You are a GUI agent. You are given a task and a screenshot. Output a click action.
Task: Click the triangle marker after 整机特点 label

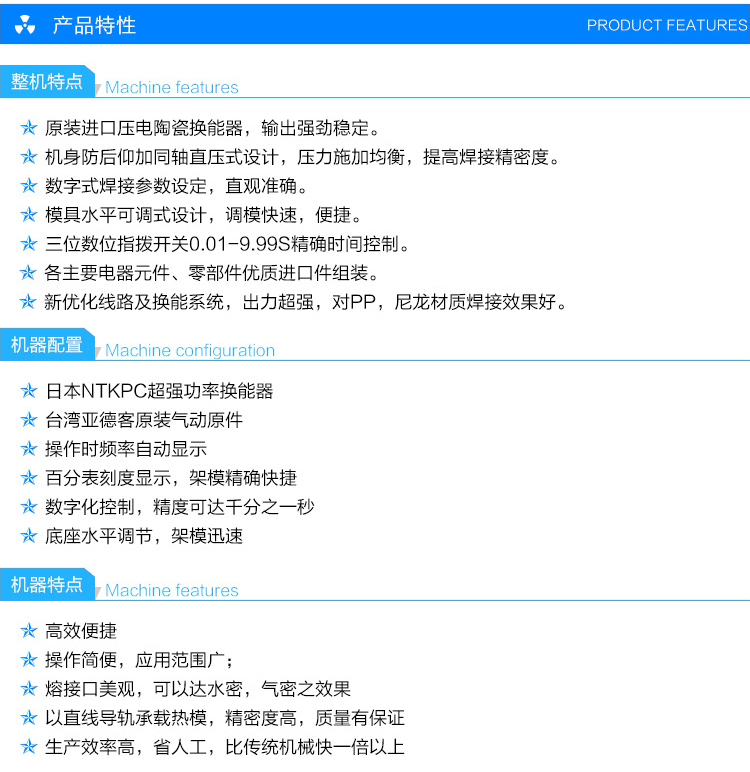tap(98, 89)
